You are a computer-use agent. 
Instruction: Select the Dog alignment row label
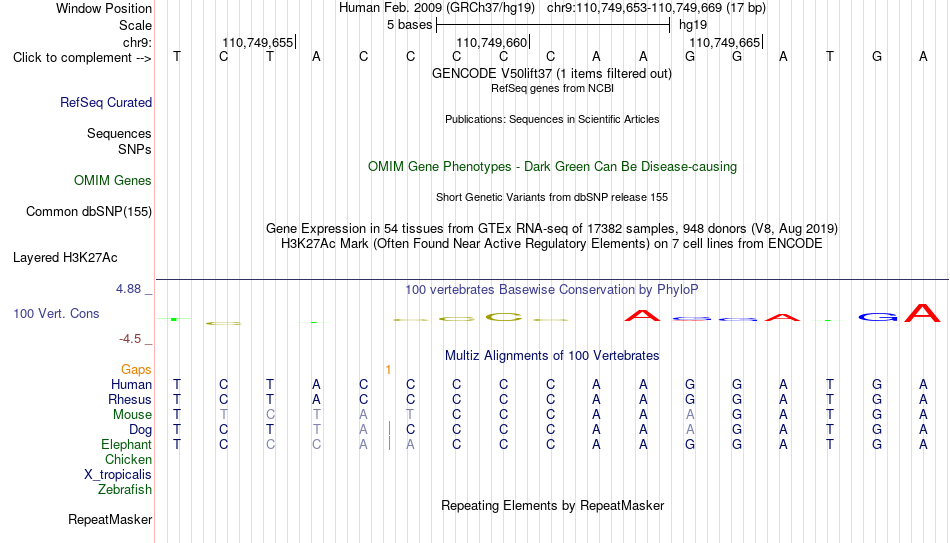pyautogui.click(x=141, y=430)
